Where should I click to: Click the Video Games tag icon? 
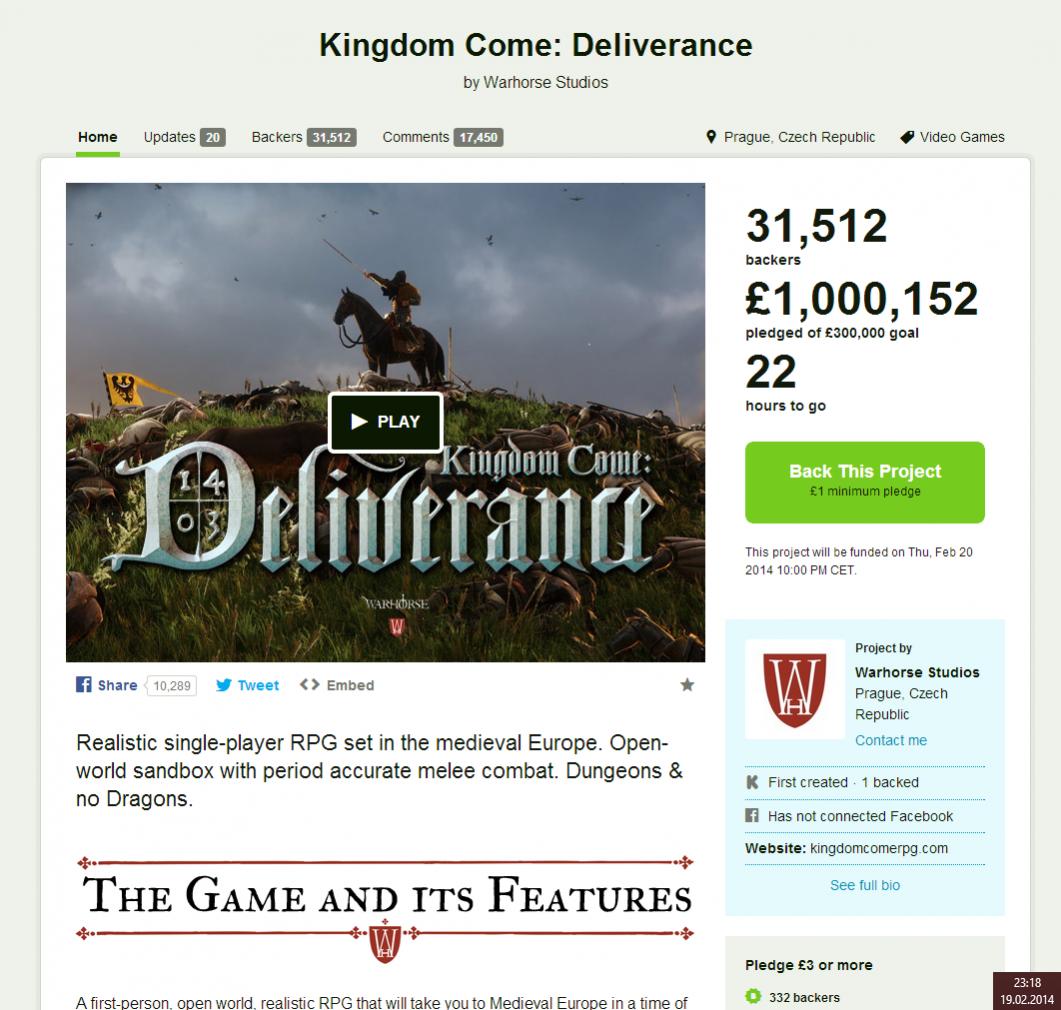pos(907,137)
